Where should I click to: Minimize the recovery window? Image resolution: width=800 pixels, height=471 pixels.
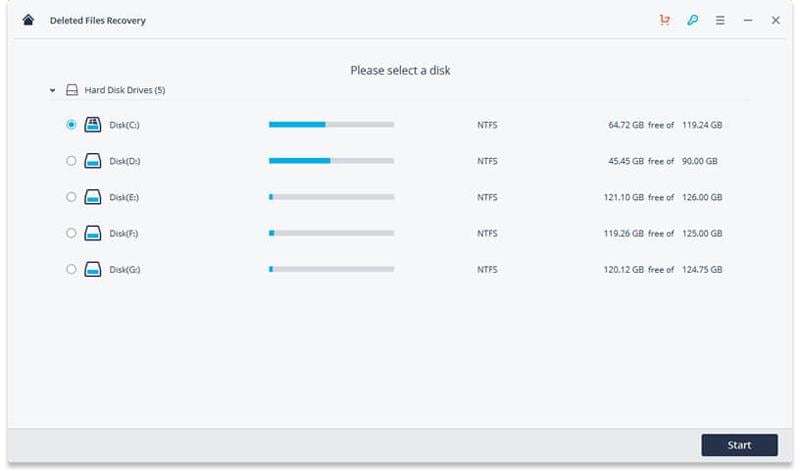[x=748, y=20]
